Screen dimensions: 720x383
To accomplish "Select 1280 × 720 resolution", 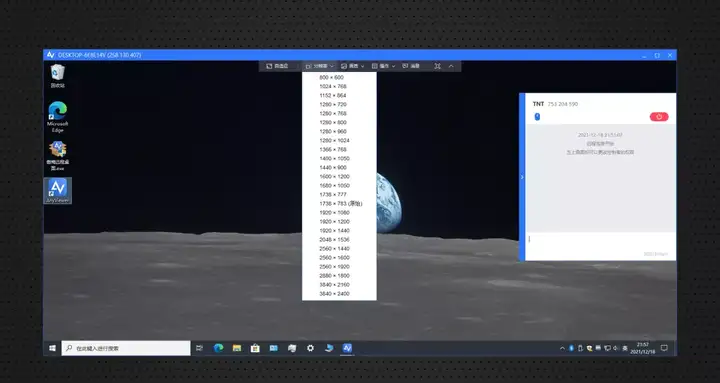I will (339, 104).
